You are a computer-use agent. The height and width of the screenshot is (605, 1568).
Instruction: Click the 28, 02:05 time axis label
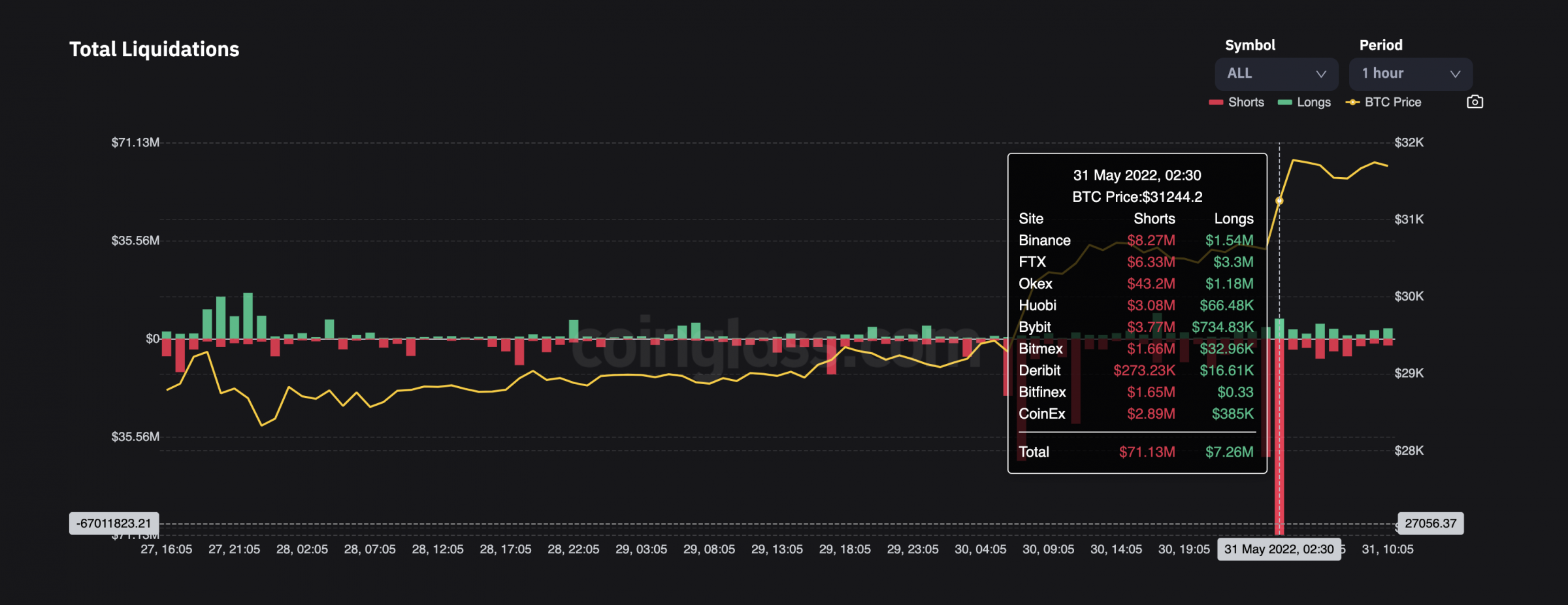(x=302, y=549)
